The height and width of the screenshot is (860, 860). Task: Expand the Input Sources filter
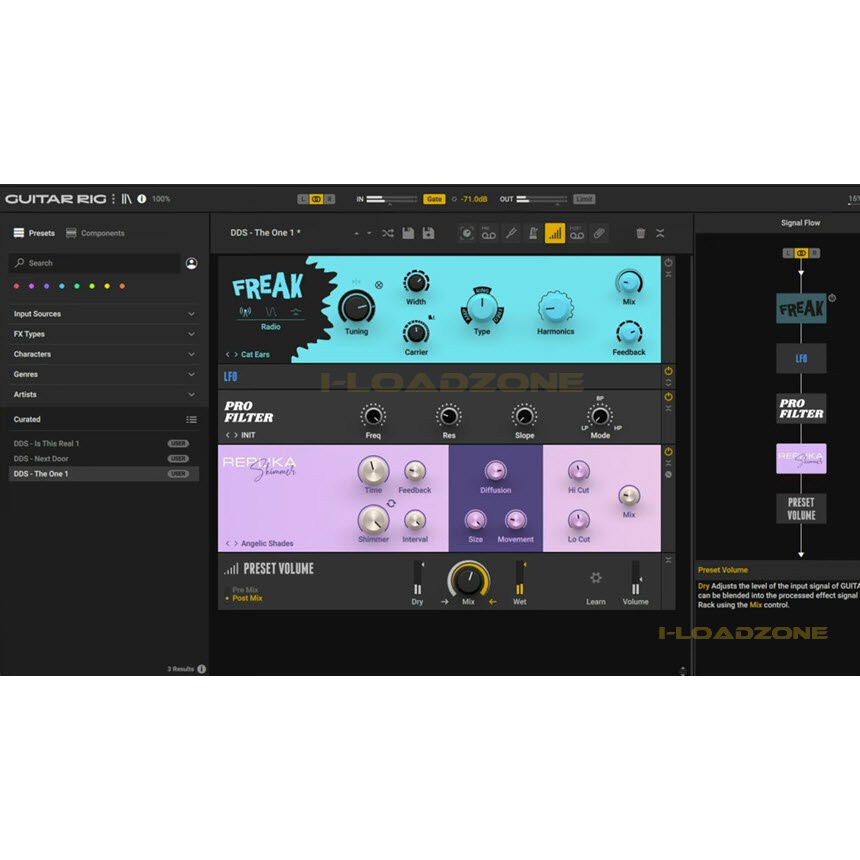click(x=104, y=314)
